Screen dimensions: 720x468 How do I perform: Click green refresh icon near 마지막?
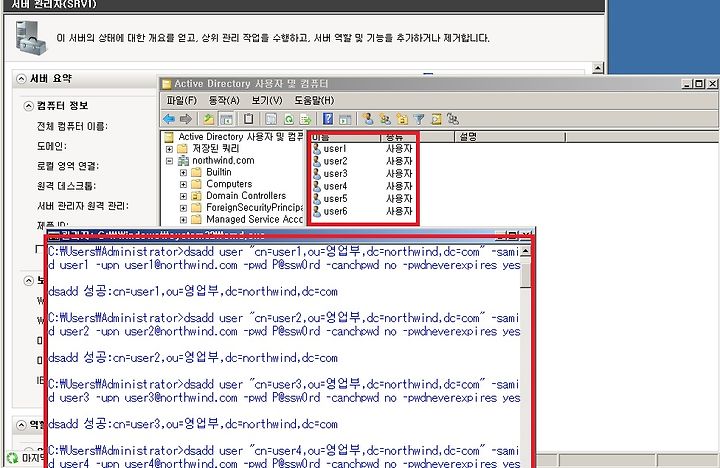(x=12, y=458)
